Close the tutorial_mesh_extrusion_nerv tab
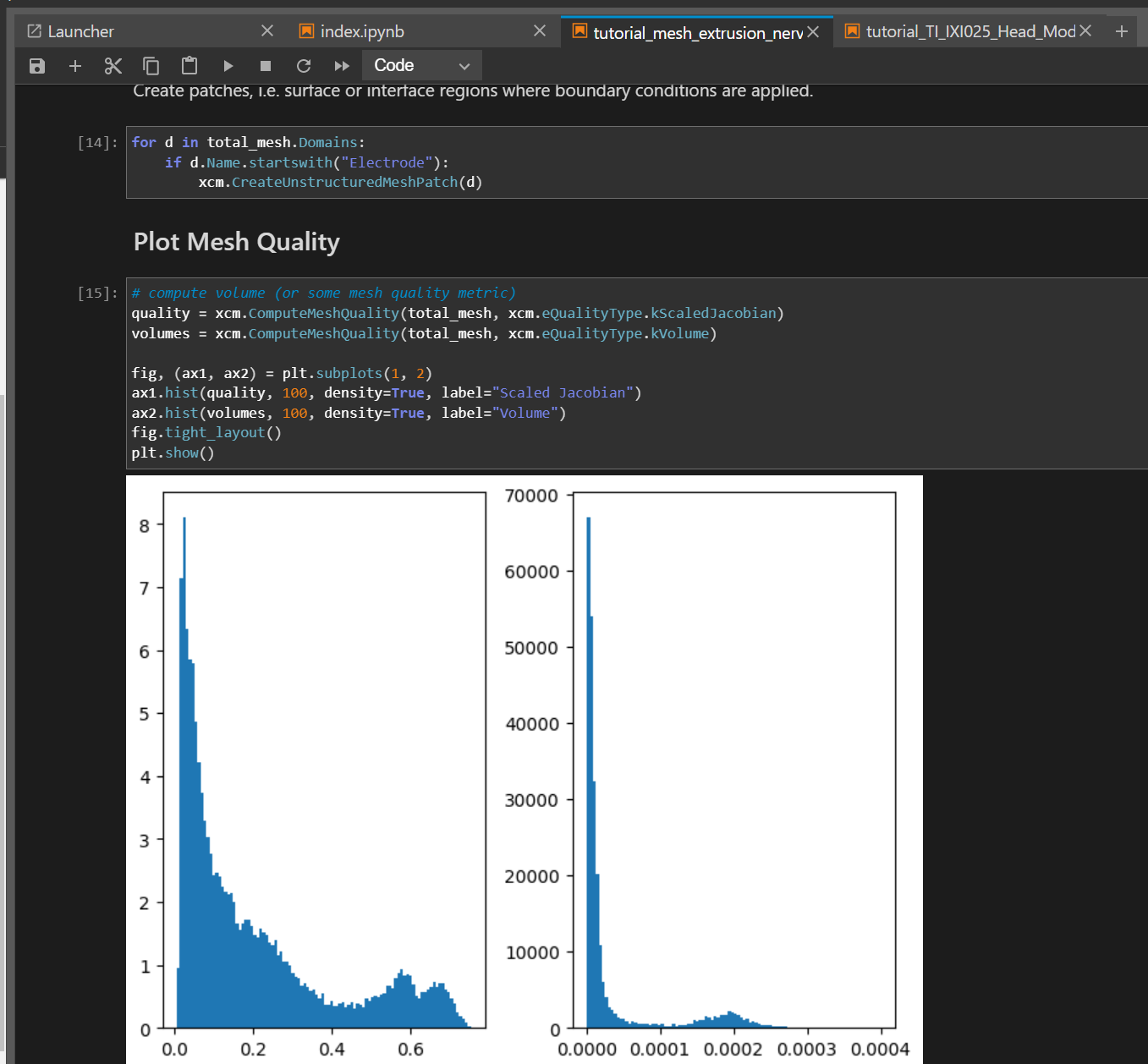Viewport: 1148px width, 1064px height. [813, 31]
